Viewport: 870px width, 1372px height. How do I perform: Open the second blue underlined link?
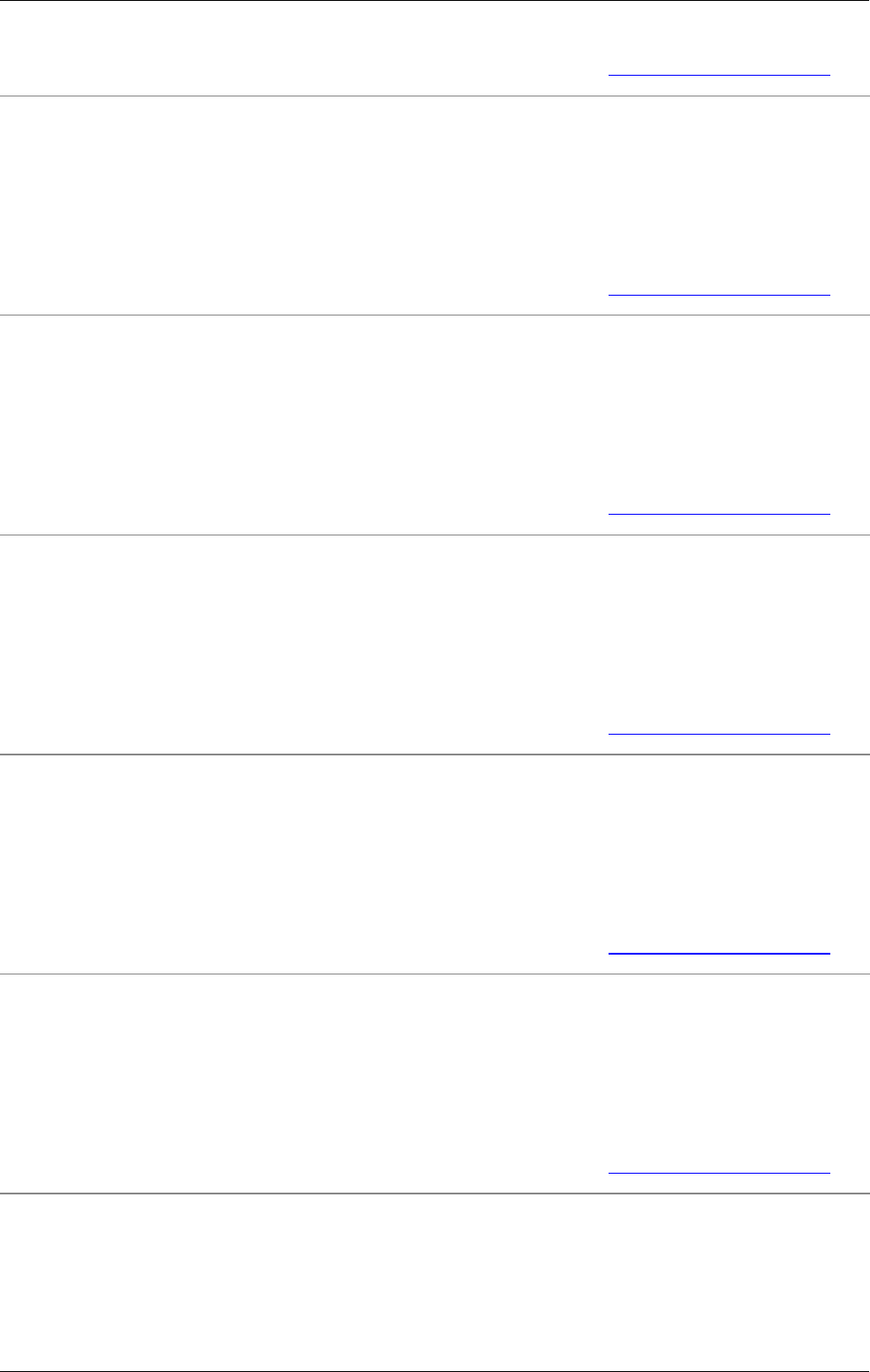click(x=719, y=294)
